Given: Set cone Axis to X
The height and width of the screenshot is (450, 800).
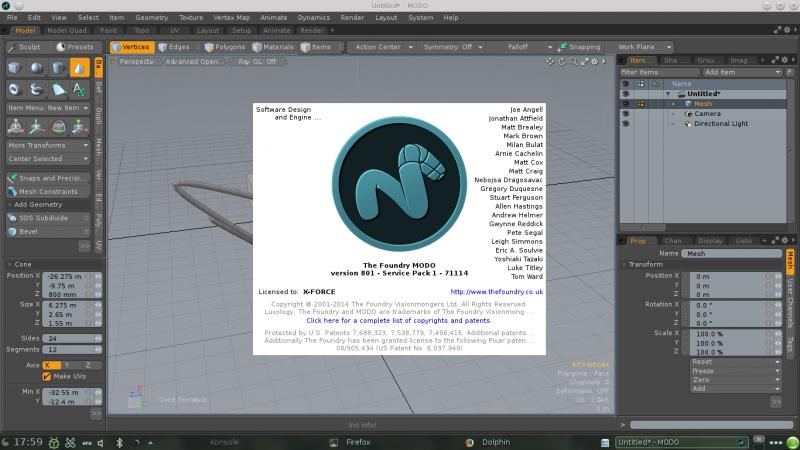Looking at the screenshot, I should (52, 365).
